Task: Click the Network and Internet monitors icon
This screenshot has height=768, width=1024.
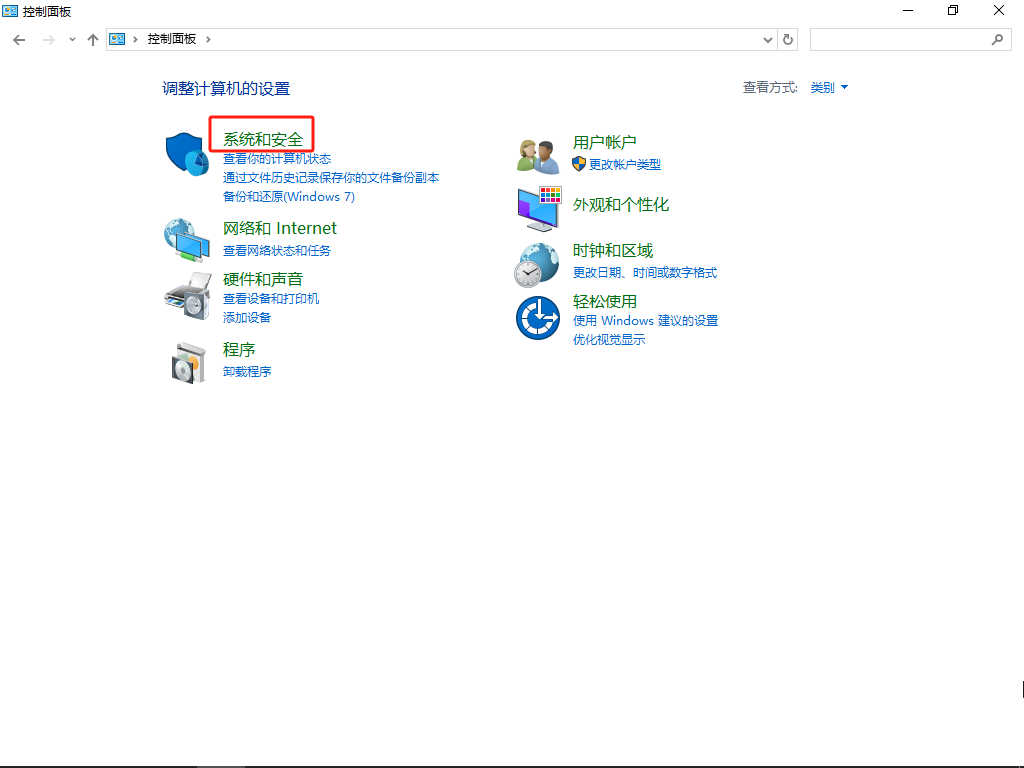Action: click(186, 240)
